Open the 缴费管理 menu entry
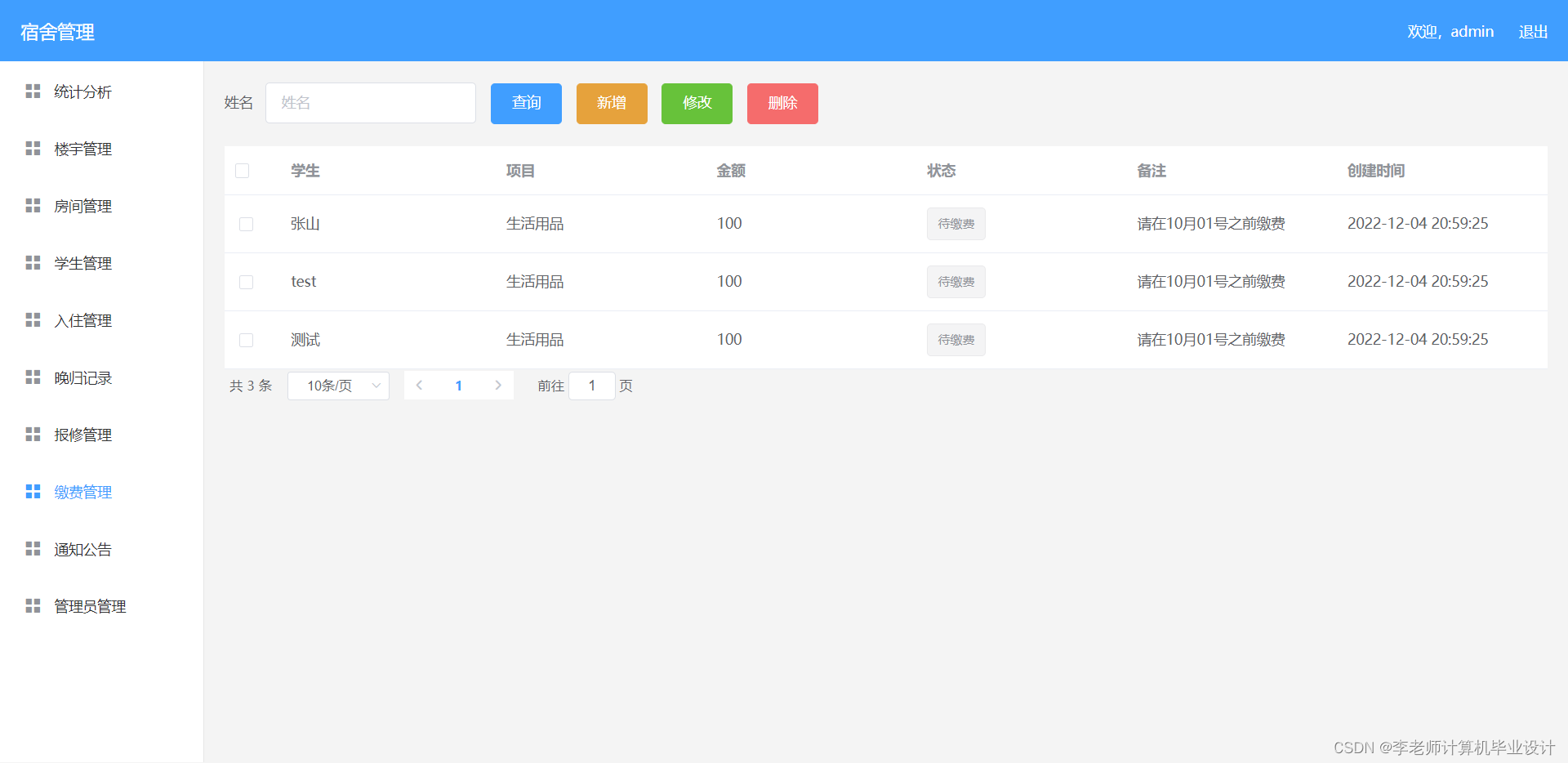Screen dimensions: 1568x763 click(82, 492)
